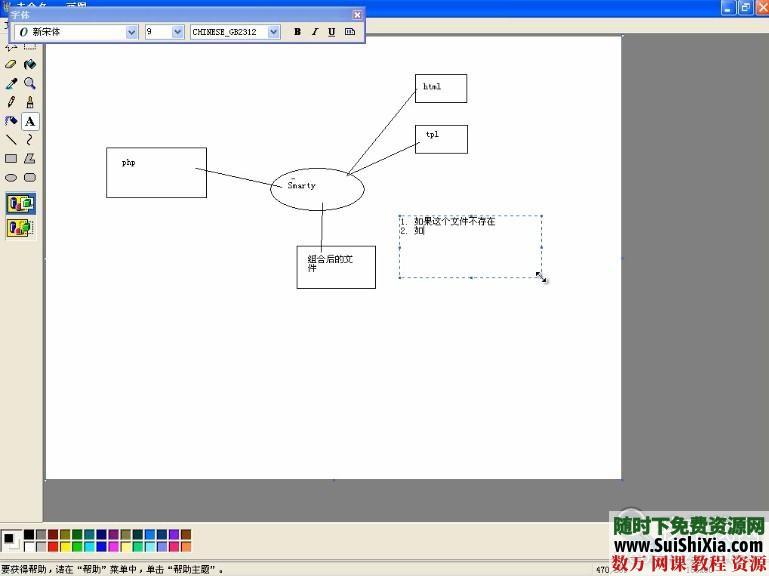Image resolution: width=769 pixels, height=576 pixels.
Task: Expand the font size dropdown
Action: (178, 32)
